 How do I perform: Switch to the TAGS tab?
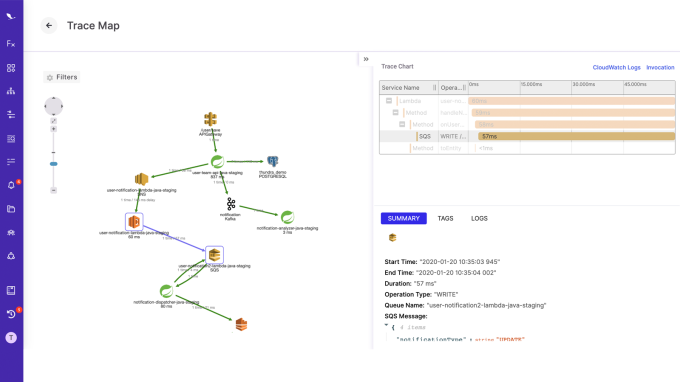[x=445, y=219]
